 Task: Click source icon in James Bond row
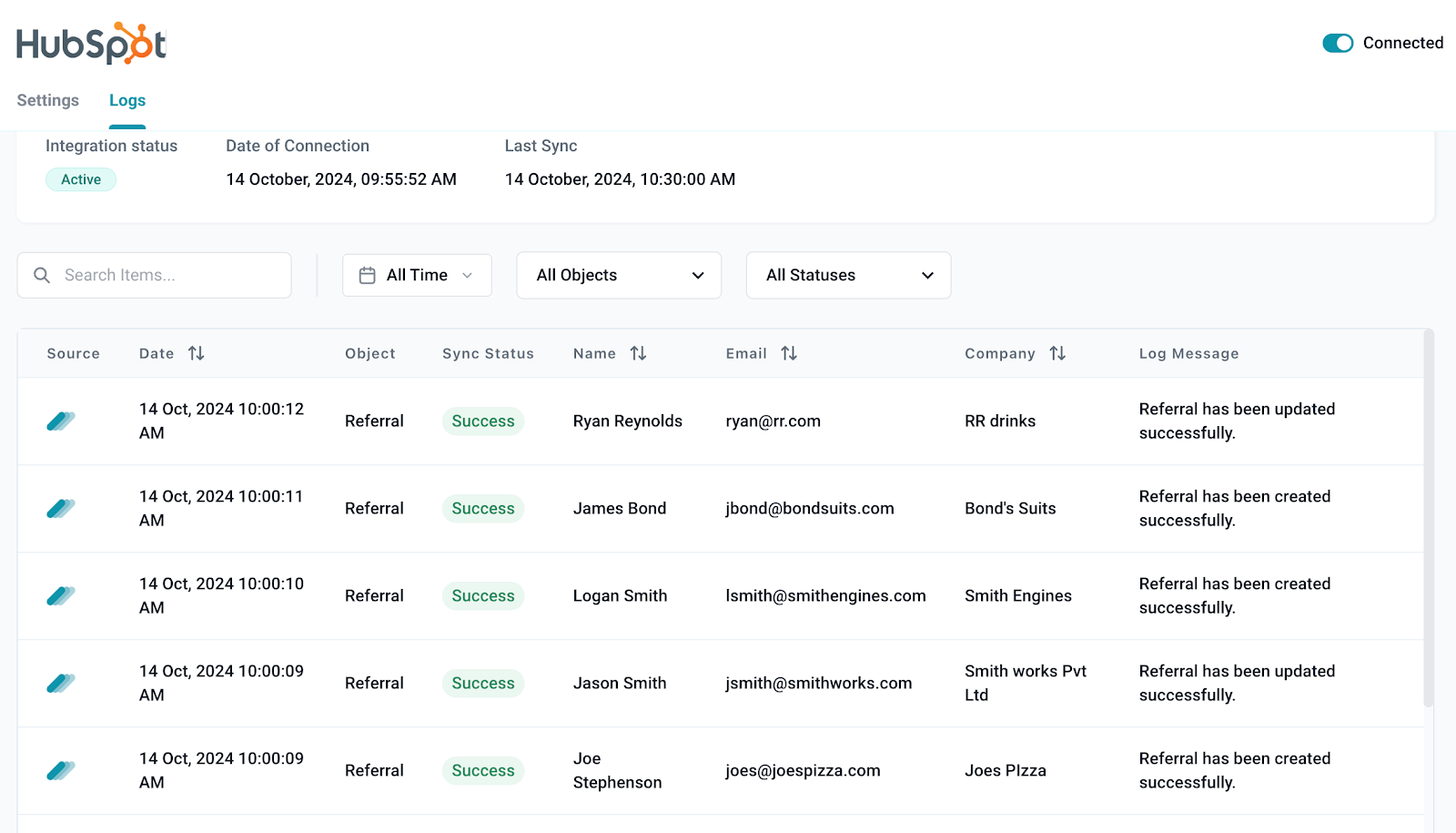61,508
